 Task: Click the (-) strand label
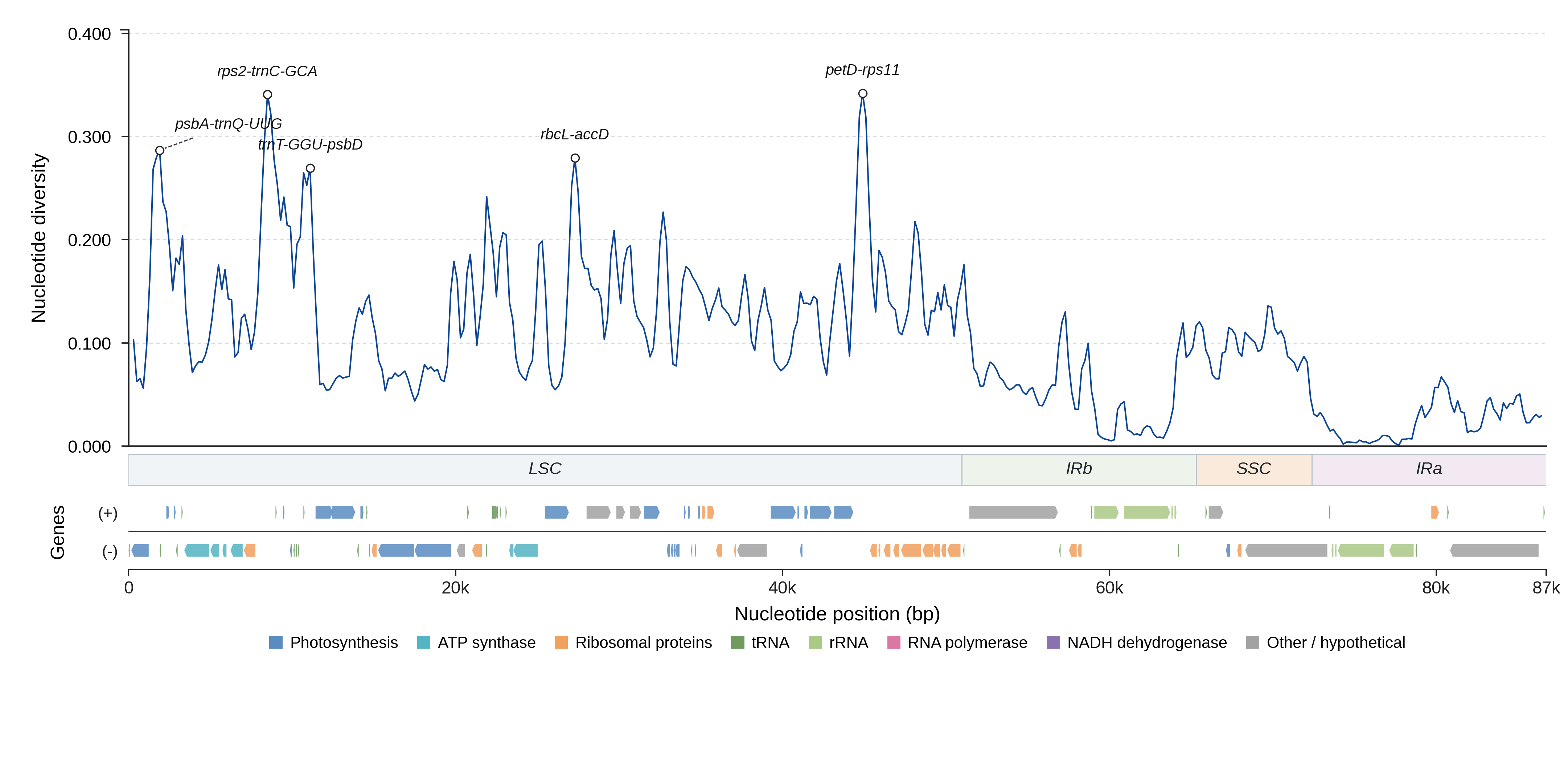(110, 551)
